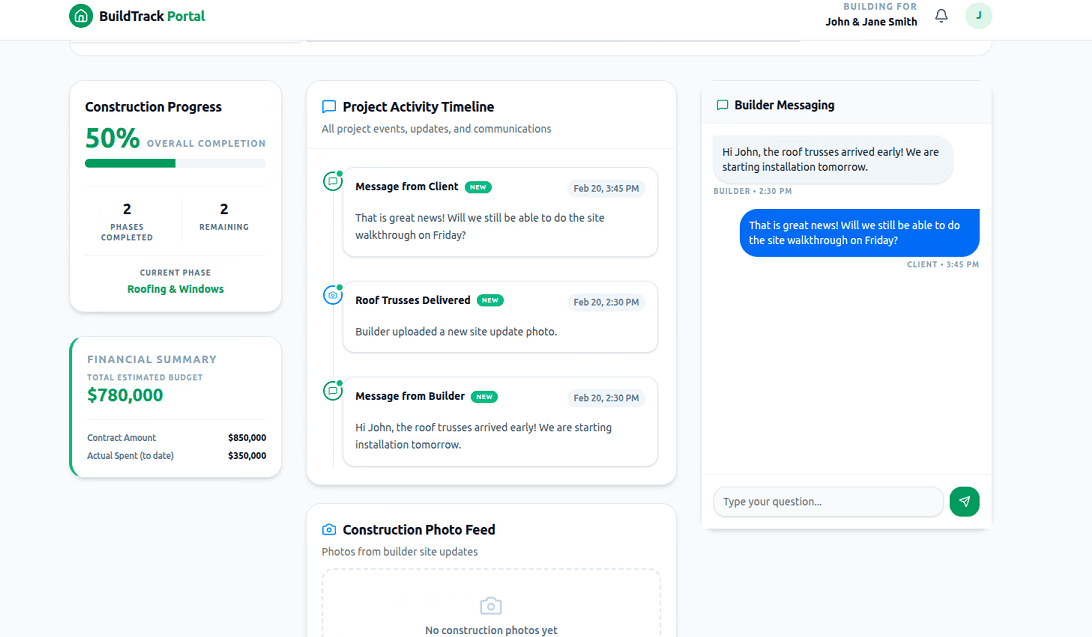Click the $780,000 total estimated budget
Screen dimensions: 1092x637
coord(125,395)
